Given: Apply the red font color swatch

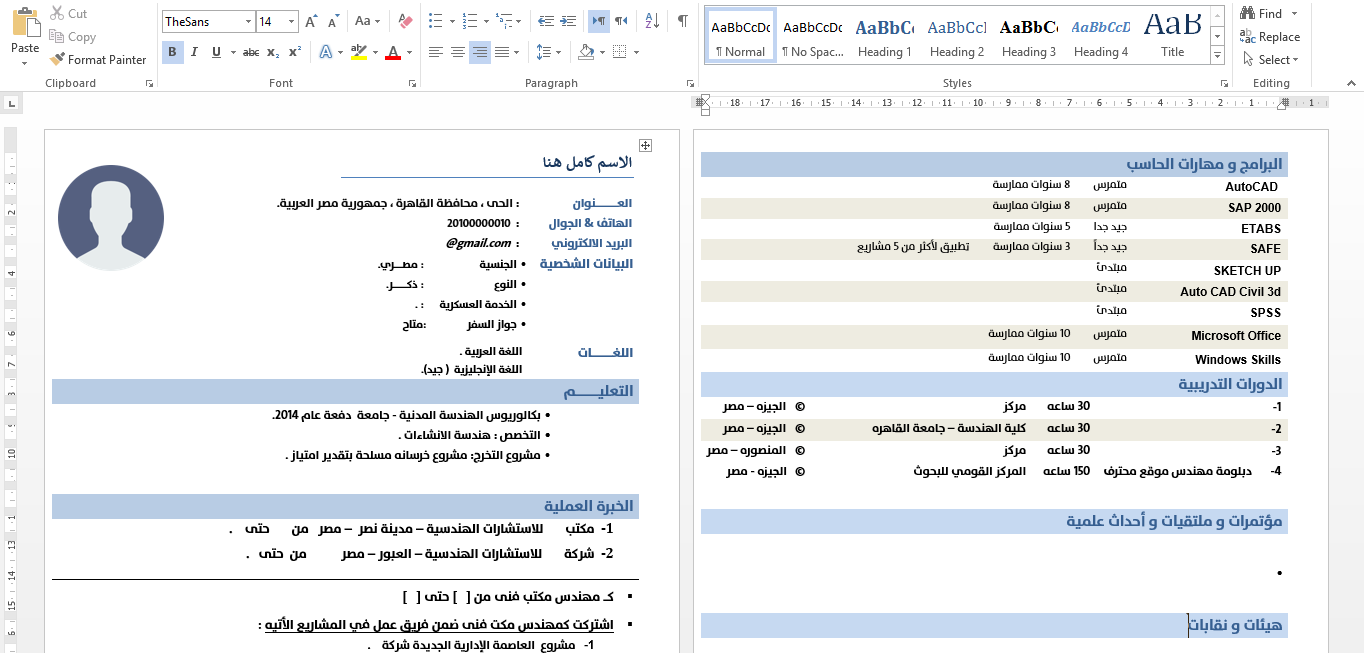Looking at the screenshot, I should (393, 53).
